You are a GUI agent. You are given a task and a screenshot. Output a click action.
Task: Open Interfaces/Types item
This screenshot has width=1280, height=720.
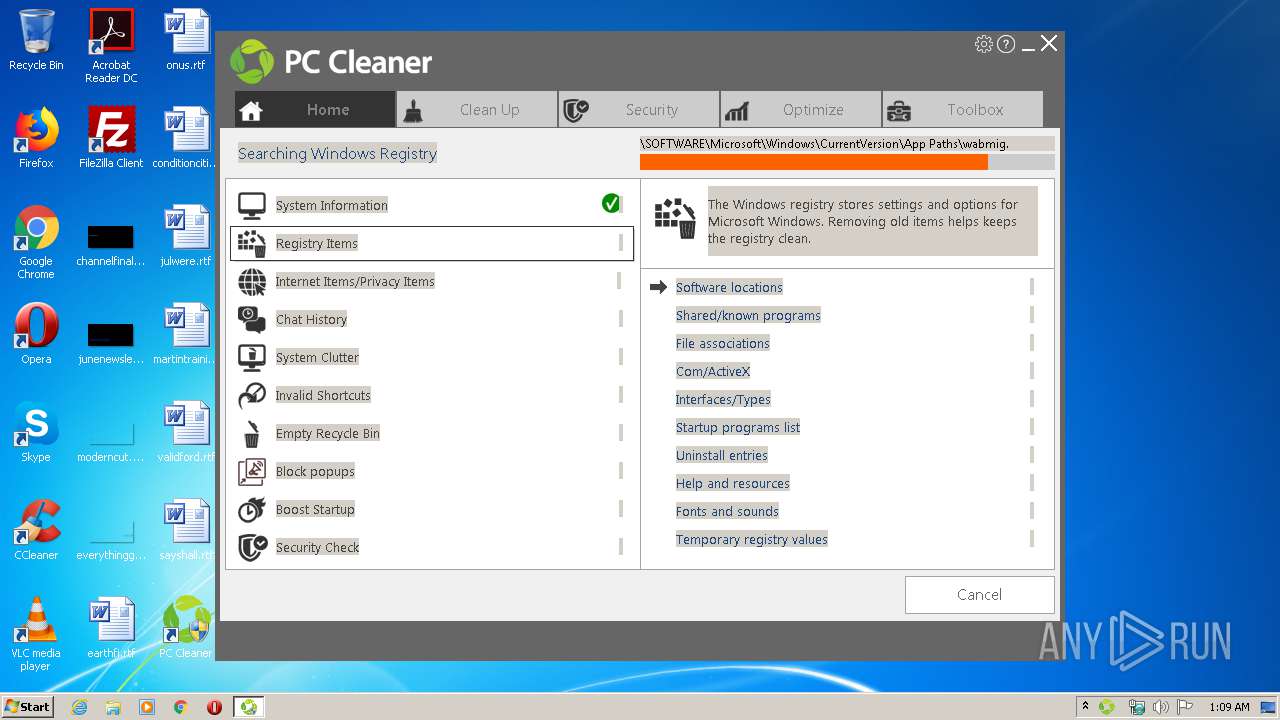coord(723,399)
